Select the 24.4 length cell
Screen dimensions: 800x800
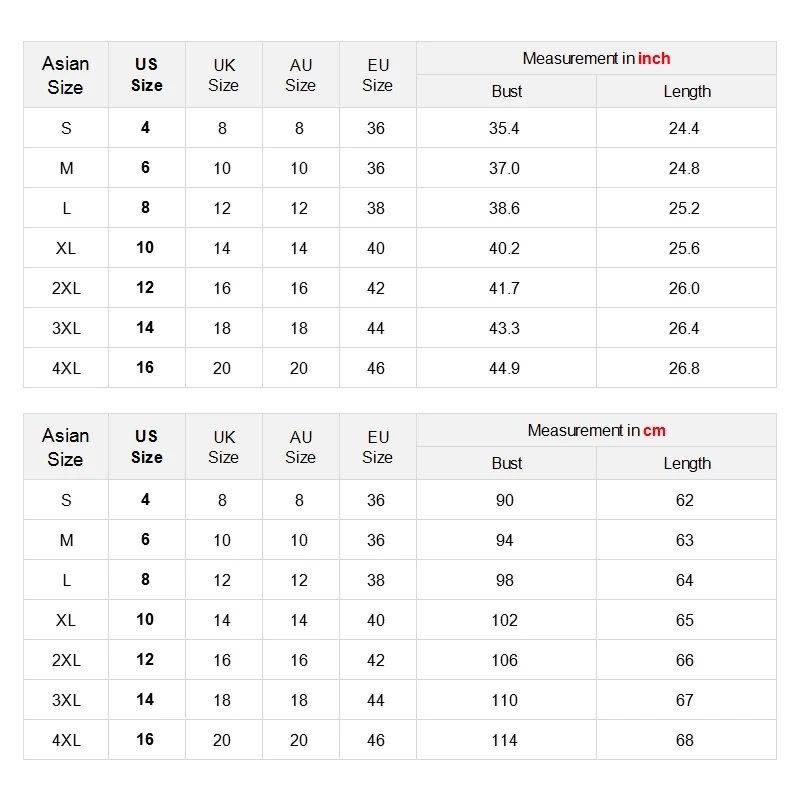[x=684, y=129]
